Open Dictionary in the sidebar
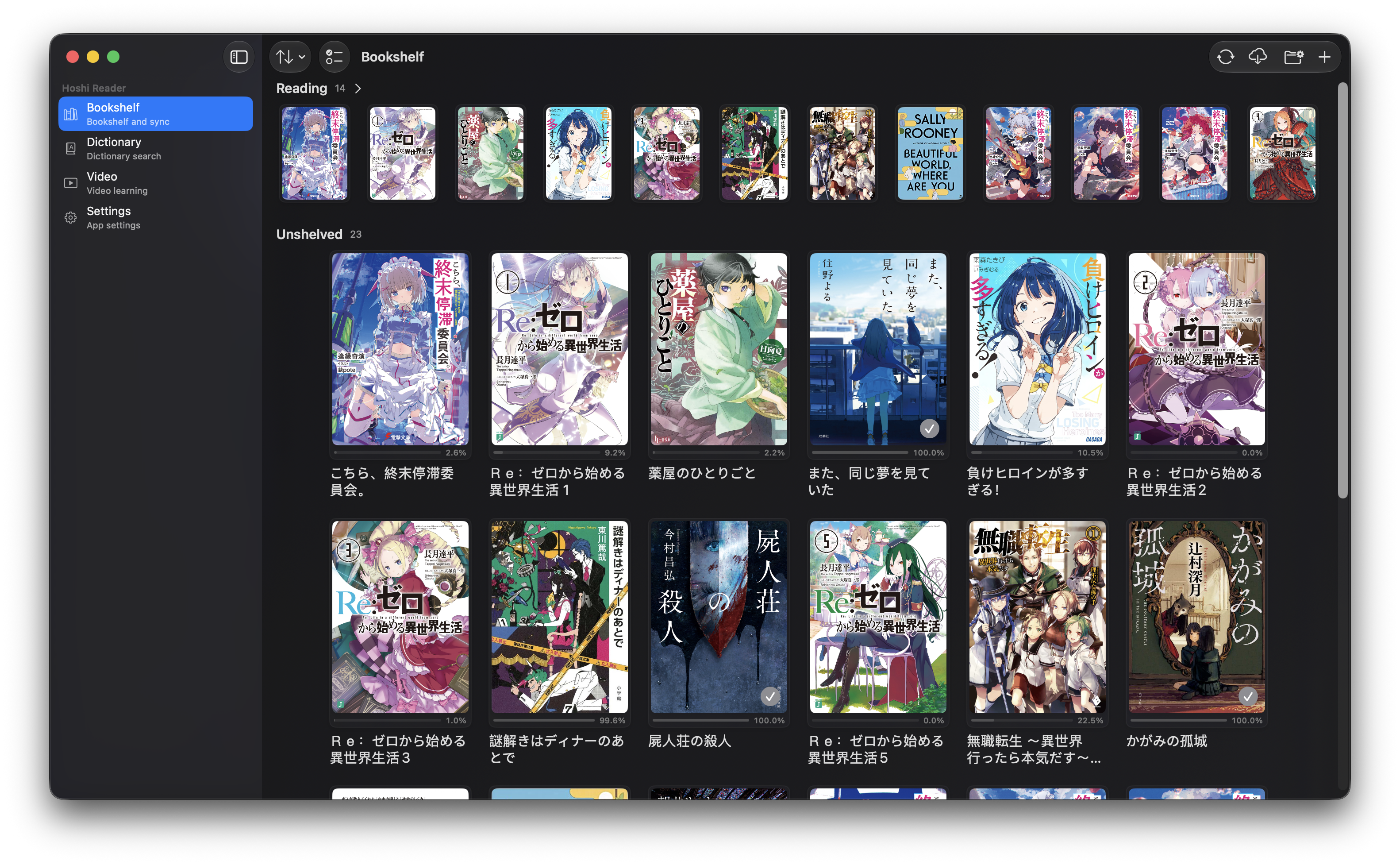Viewport: 1400px width, 865px height. click(155, 148)
